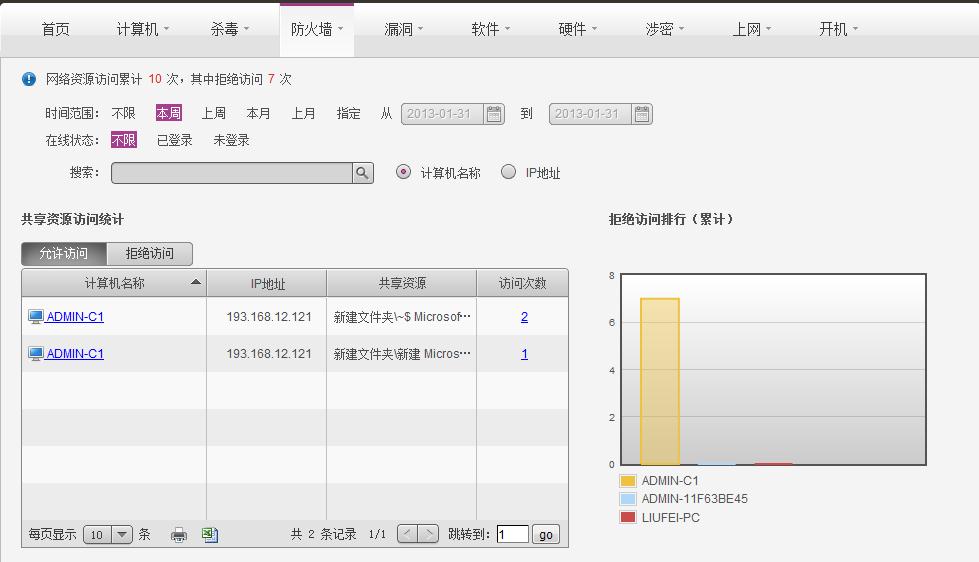Click the printer icon

click(x=179, y=535)
